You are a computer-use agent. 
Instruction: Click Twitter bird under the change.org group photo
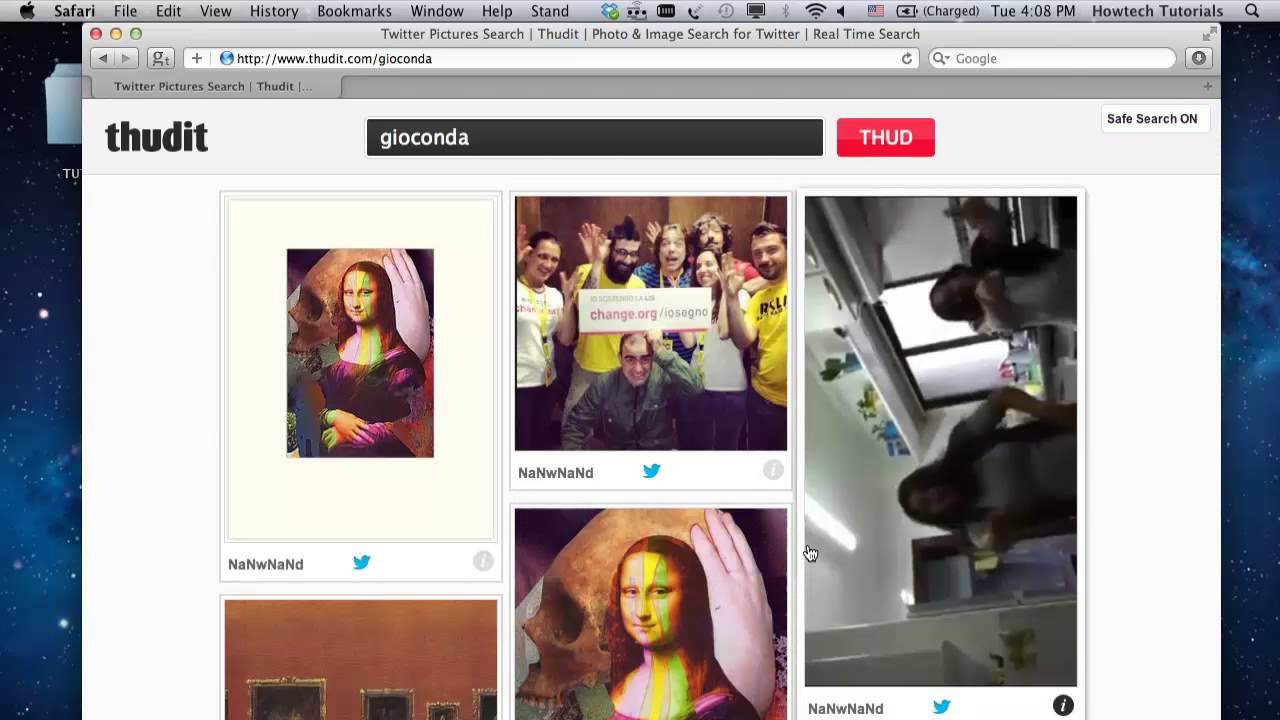point(652,470)
